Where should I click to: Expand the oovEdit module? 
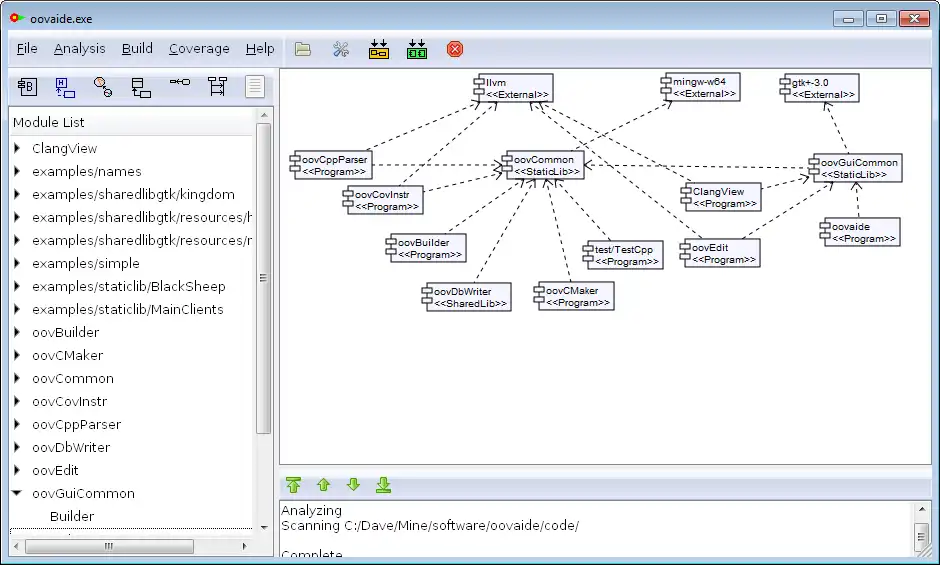[x=17, y=470]
